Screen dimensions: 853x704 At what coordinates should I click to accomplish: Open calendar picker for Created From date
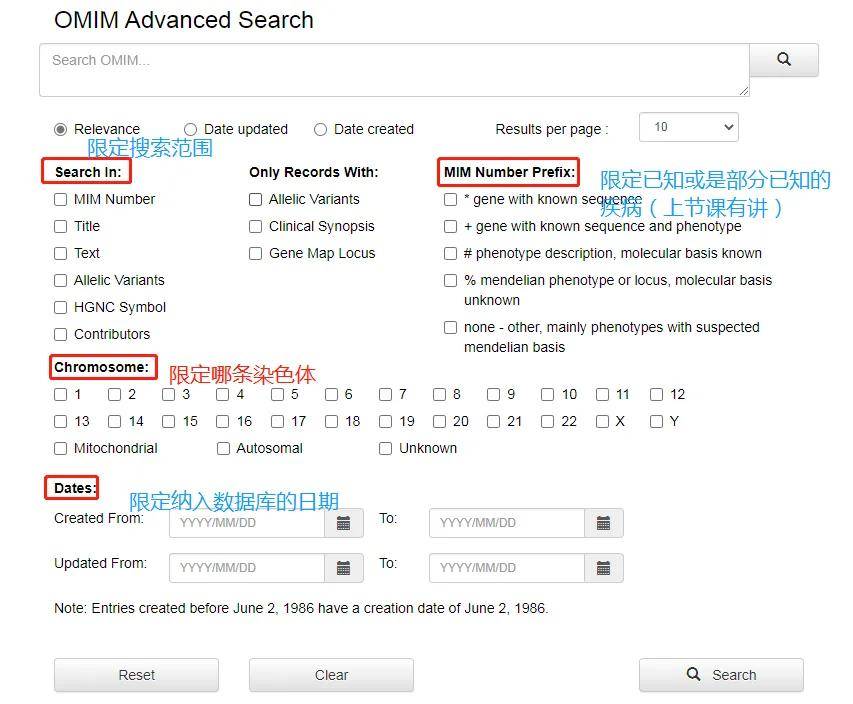coord(343,523)
